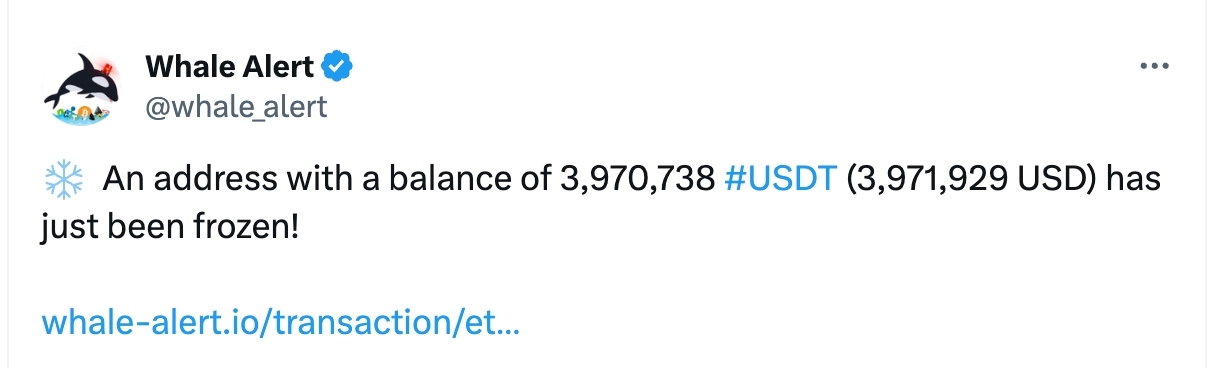The height and width of the screenshot is (368, 1210).
Task: Click blank area right of verified badge
Action: (740, 68)
